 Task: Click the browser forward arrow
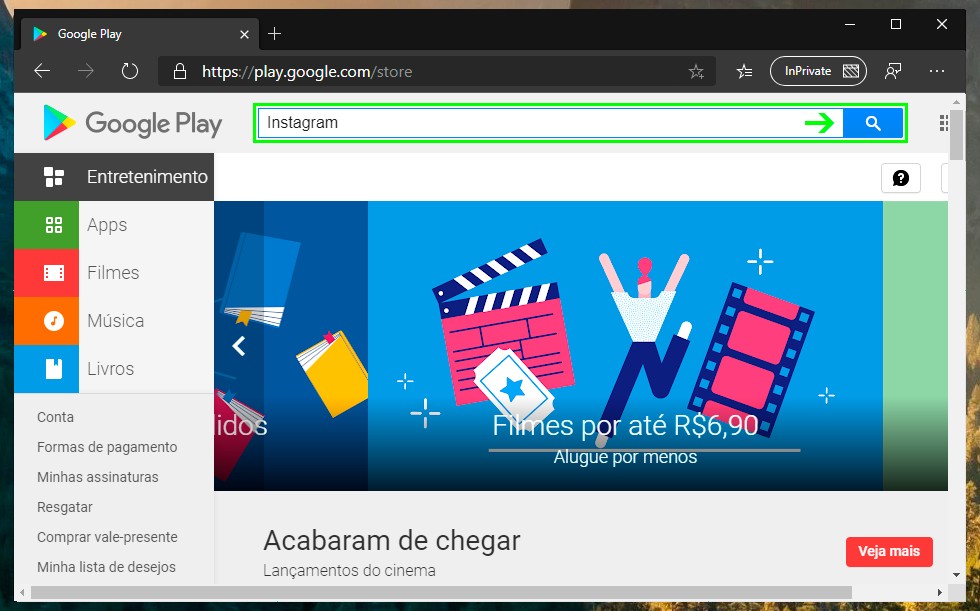(86, 71)
